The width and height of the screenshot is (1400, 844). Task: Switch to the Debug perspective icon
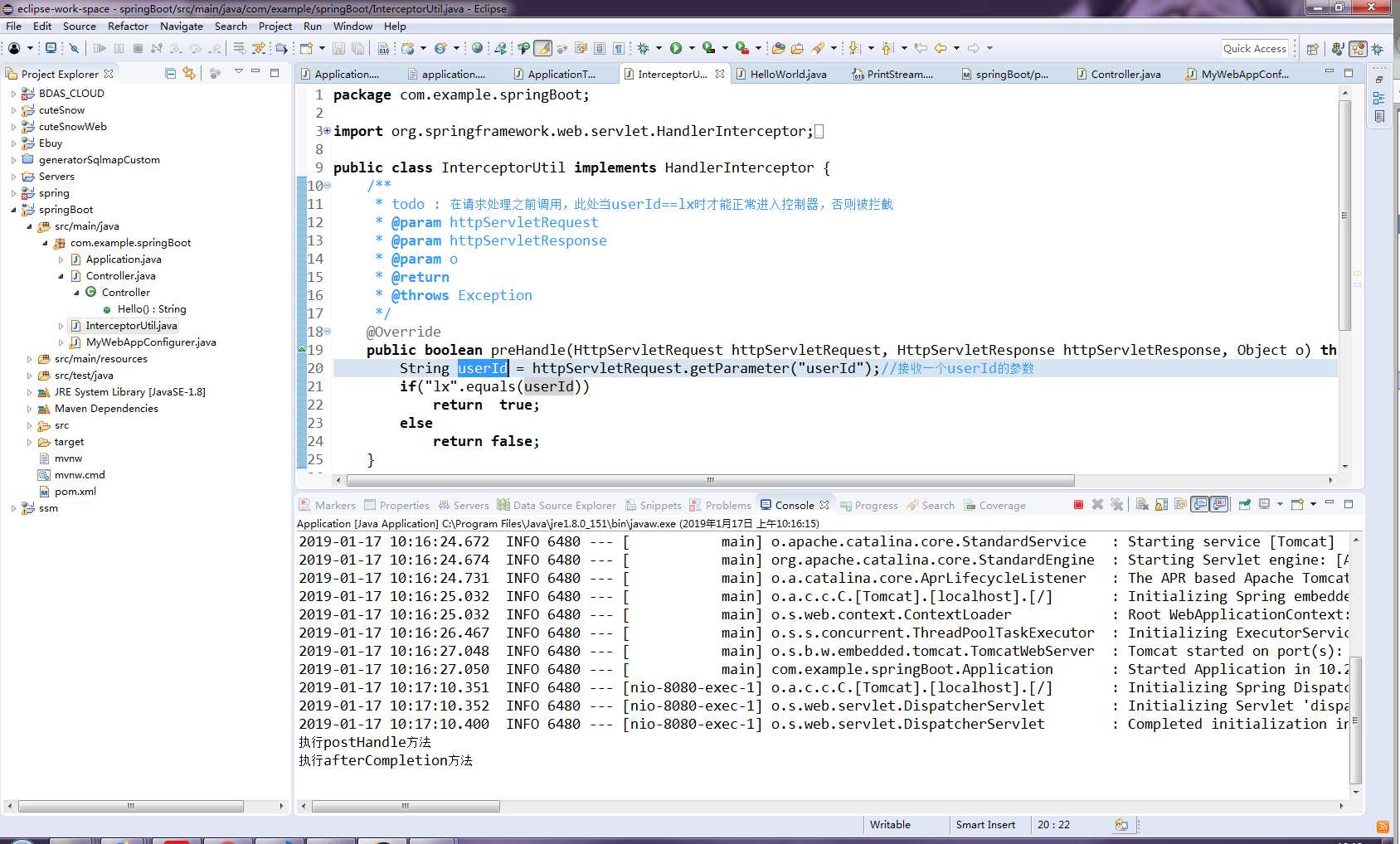pyautogui.click(x=1378, y=49)
